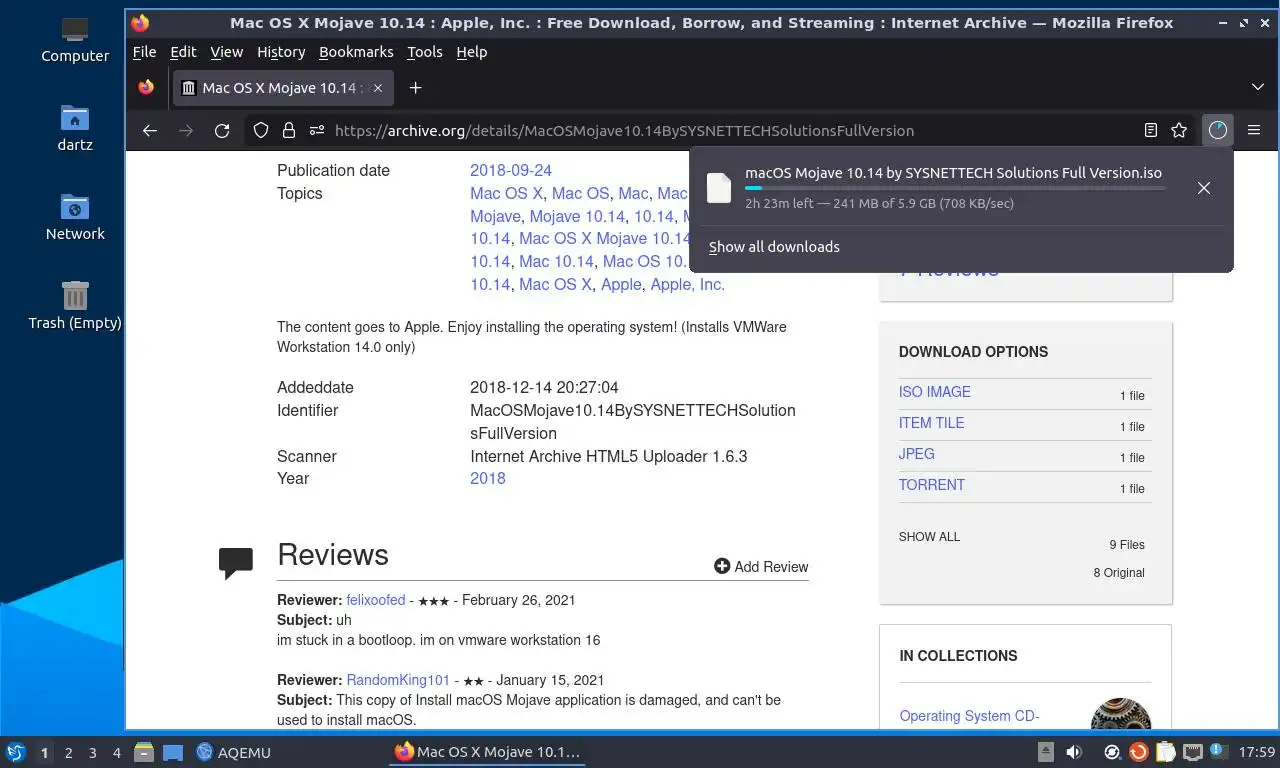Switch to the AQEMU taskbar window
This screenshot has width=1280, height=768.
(x=233, y=752)
